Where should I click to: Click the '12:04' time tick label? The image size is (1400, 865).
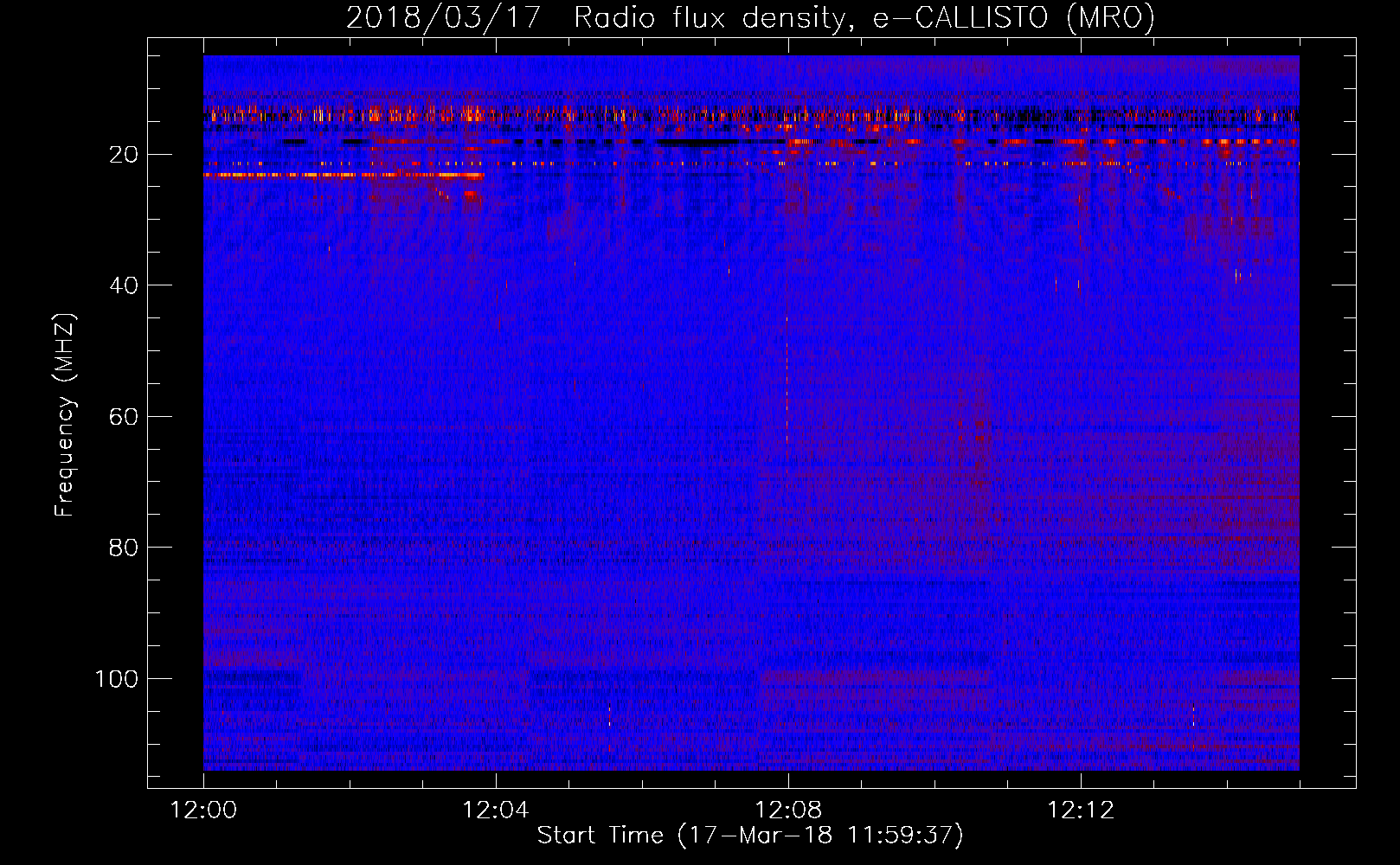coord(496,811)
